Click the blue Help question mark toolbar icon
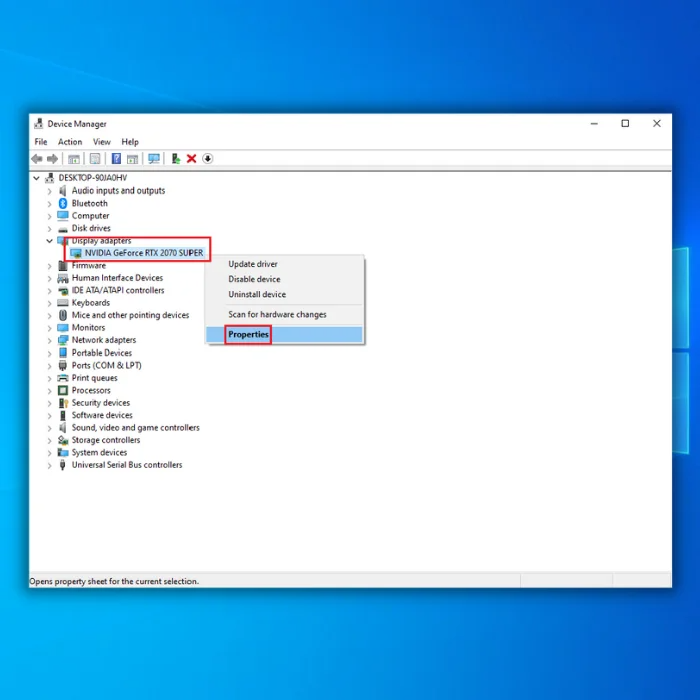Screen dimensions: 700x700 [116, 158]
